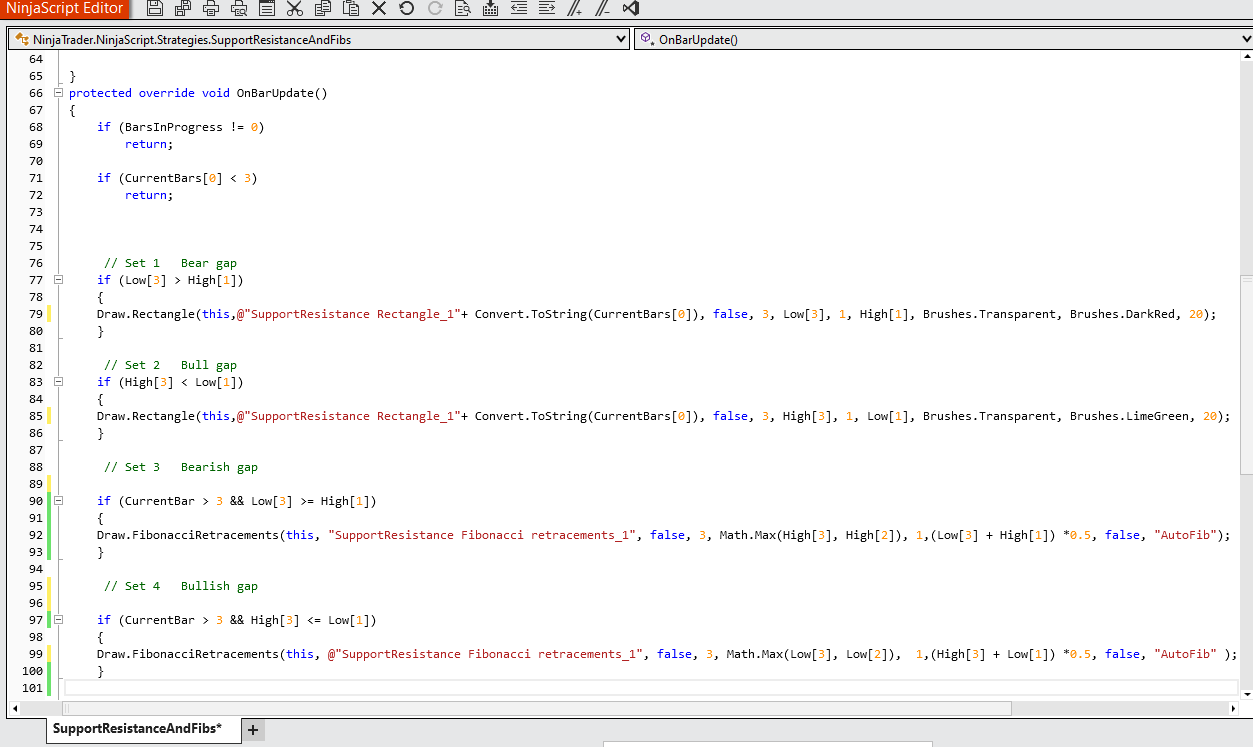
Task: Uncomment selected lines icon
Action: (x=602, y=9)
